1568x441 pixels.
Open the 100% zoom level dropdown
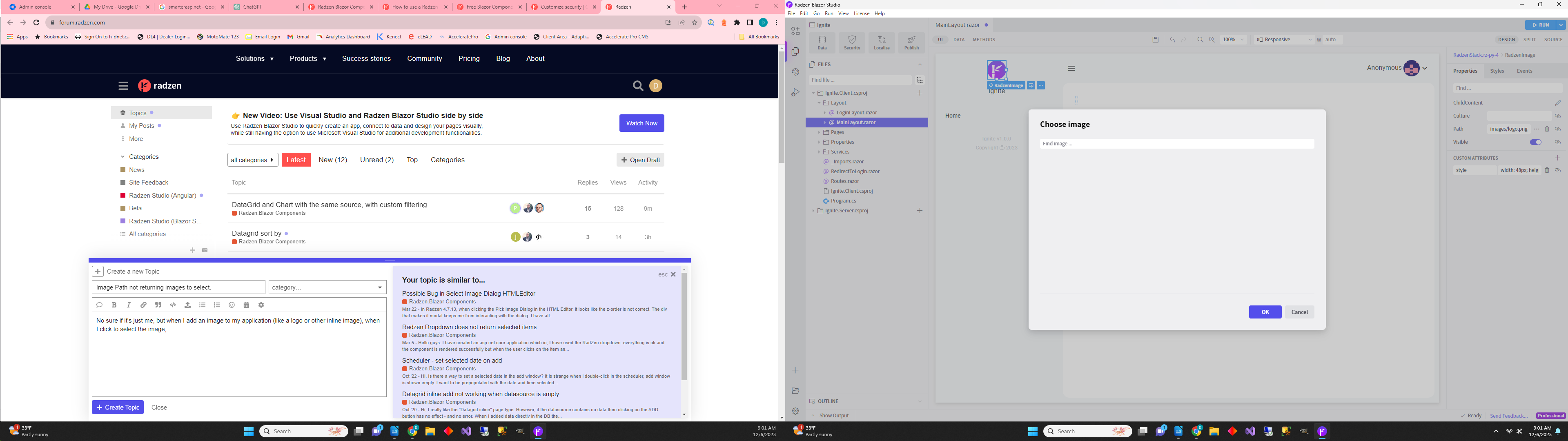click(1234, 40)
